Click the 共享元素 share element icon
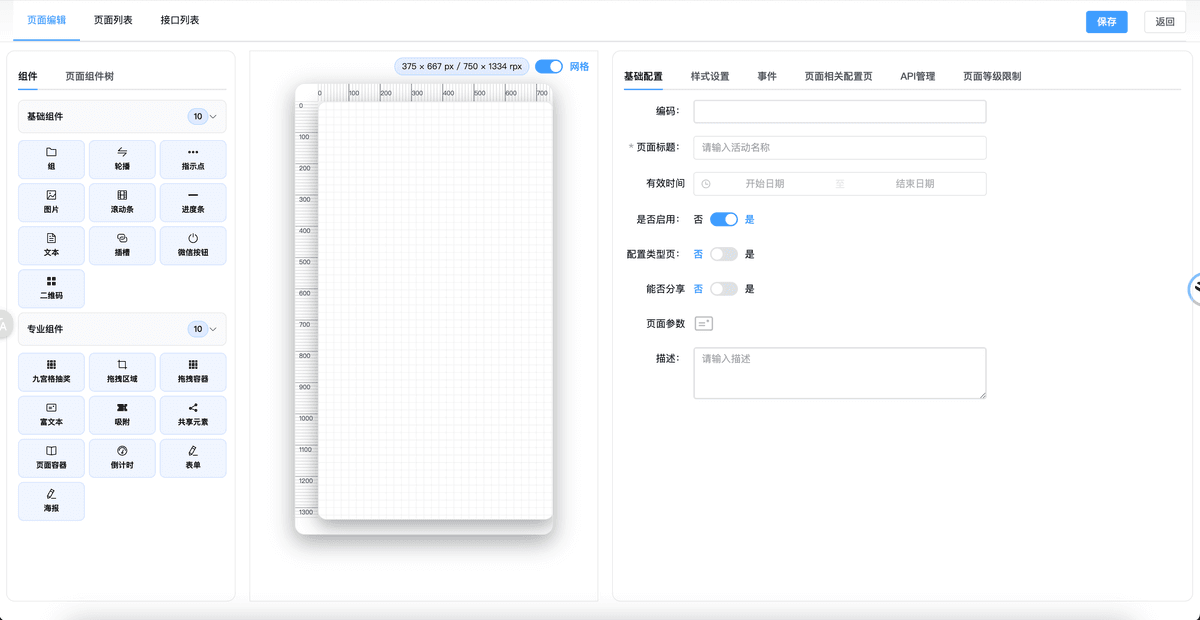The image size is (1200, 620). (x=193, y=414)
